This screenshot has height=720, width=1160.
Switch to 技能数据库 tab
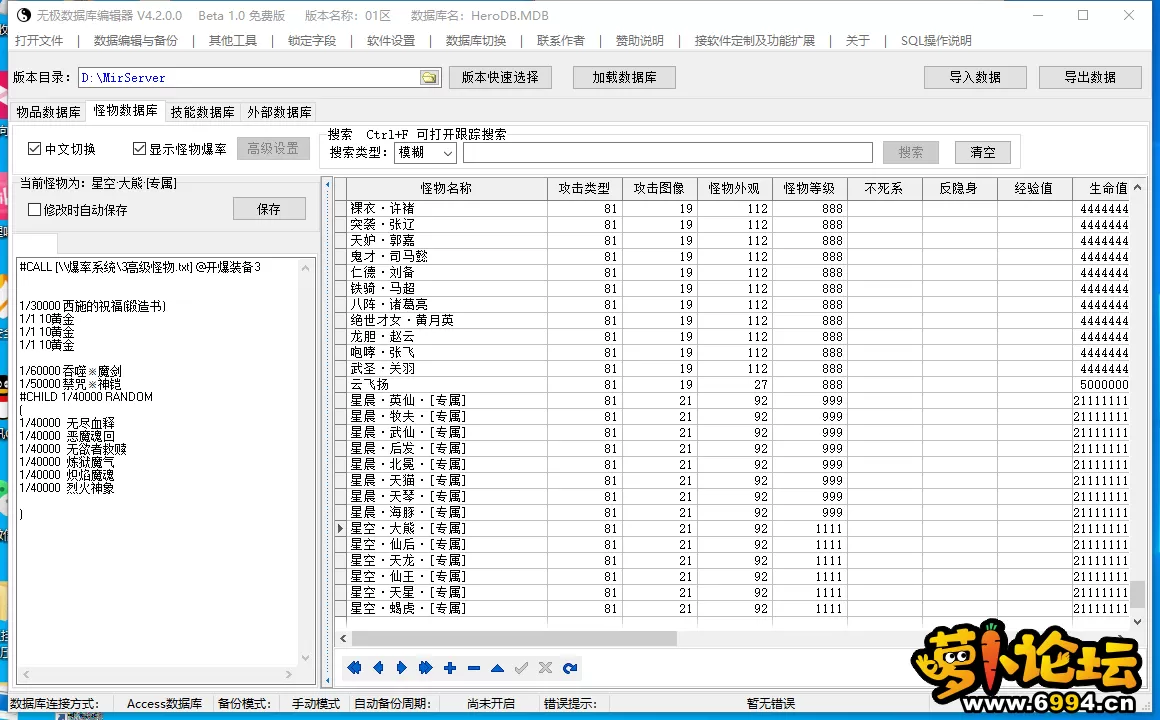[203, 112]
